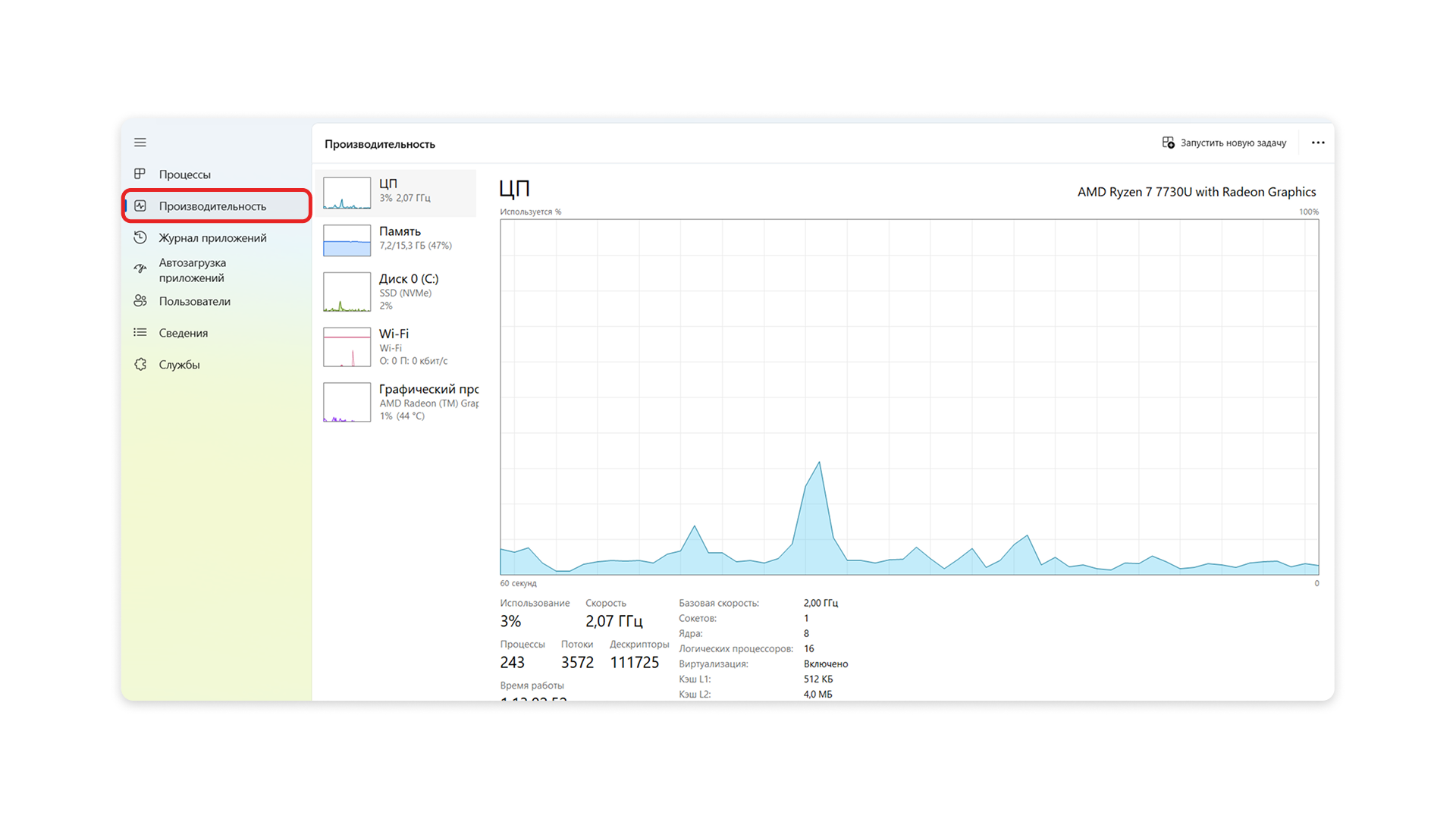Image resolution: width=1456 pixels, height=819 pixels.
Task: Go to Журнал приложений
Action: 216,237
